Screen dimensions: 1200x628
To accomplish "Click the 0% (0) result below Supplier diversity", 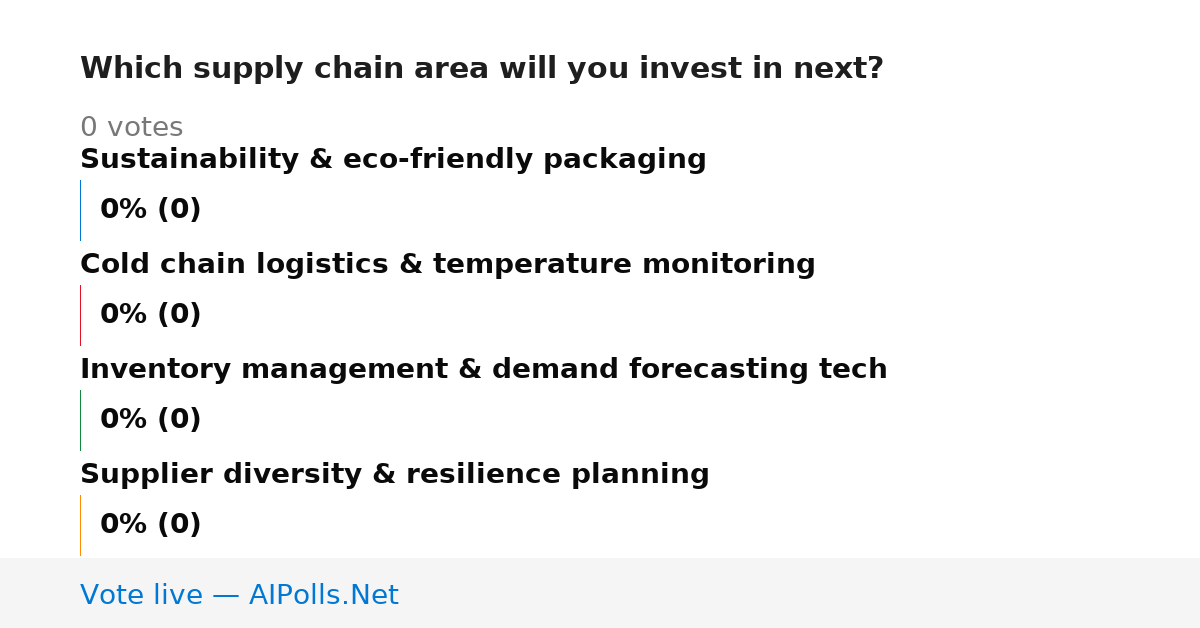I will 151,525.
